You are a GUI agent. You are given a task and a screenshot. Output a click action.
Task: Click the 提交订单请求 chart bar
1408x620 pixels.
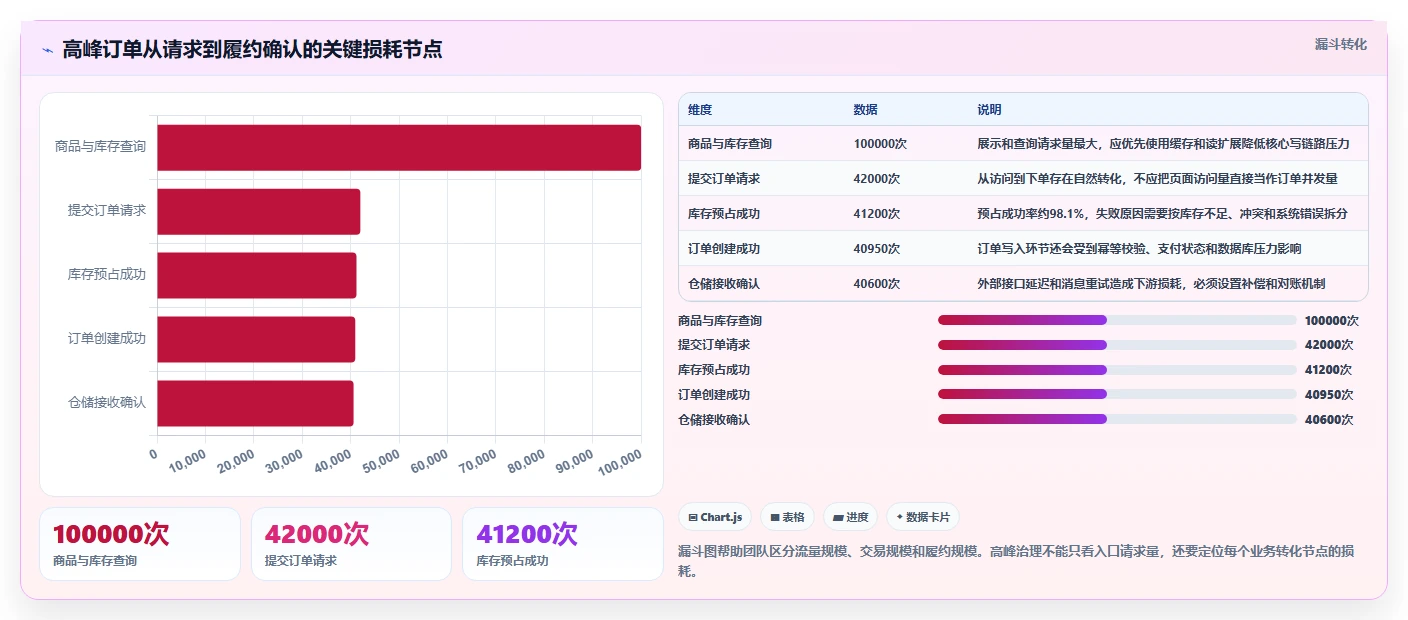pyautogui.click(x=258, y=211)
